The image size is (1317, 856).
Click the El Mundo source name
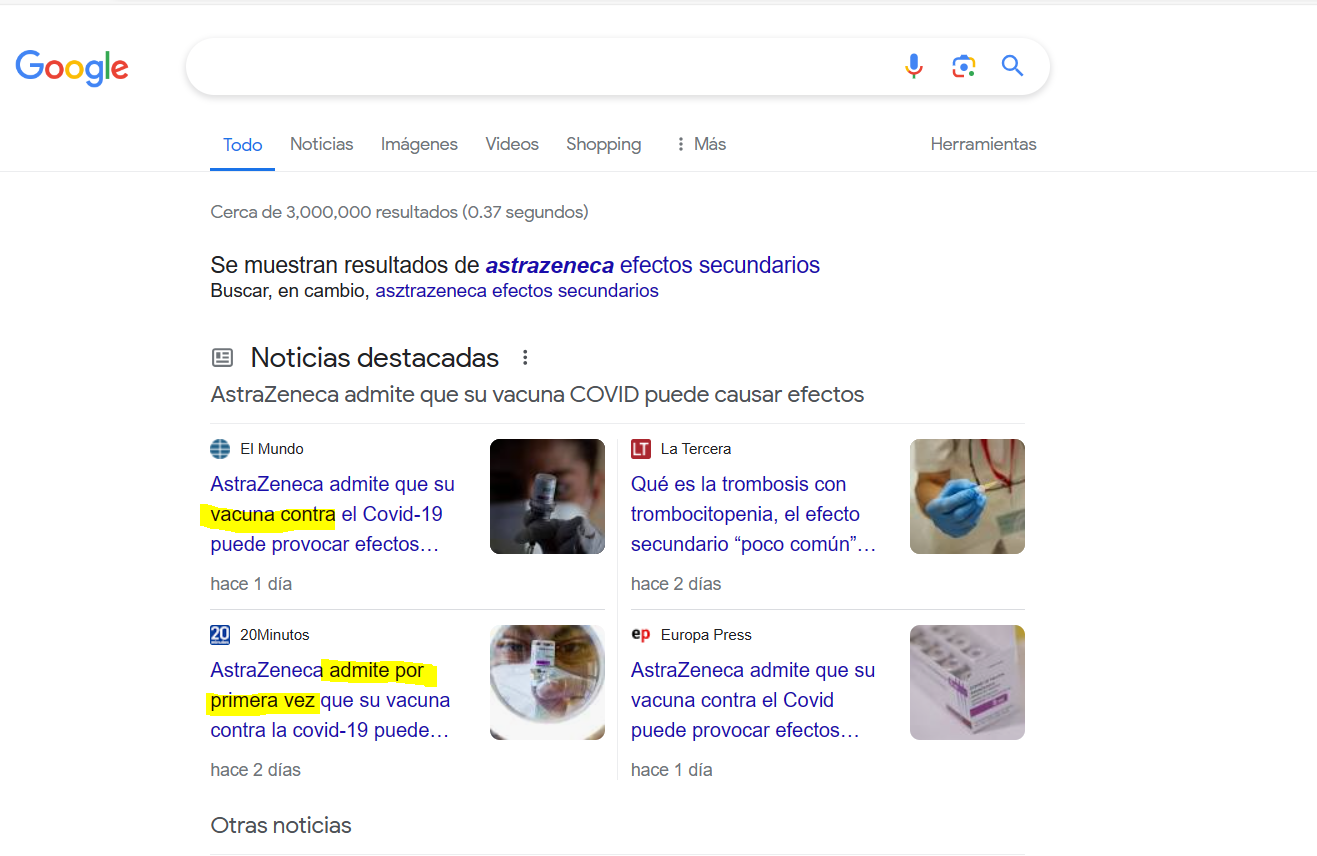pos(272,449)
